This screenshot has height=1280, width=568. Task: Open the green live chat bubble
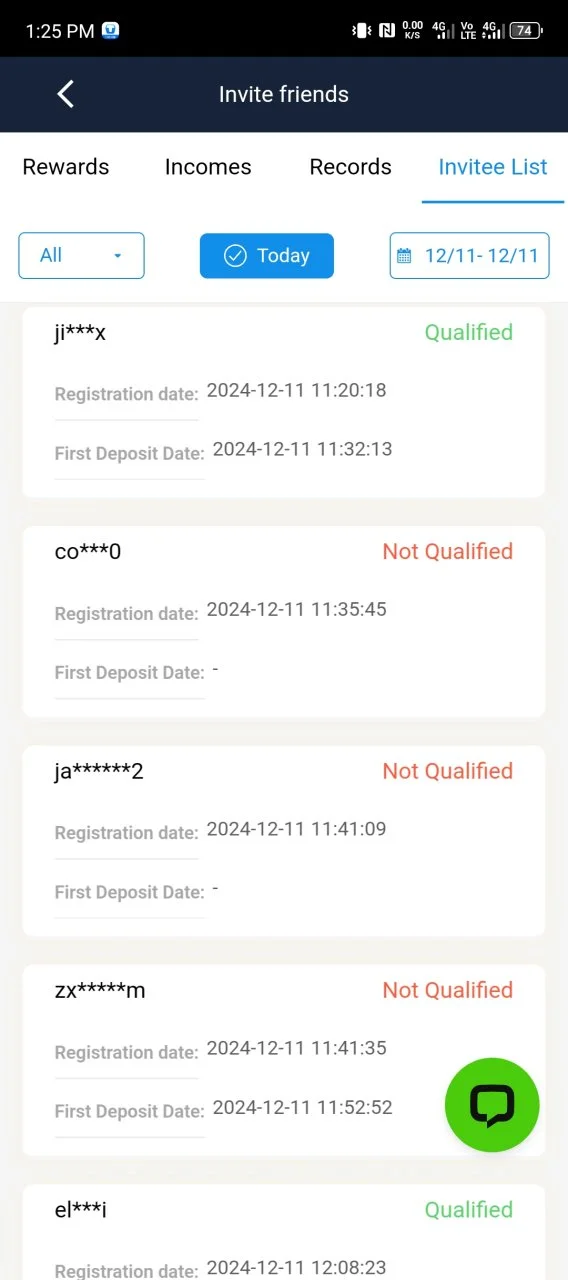[492, 1105]
